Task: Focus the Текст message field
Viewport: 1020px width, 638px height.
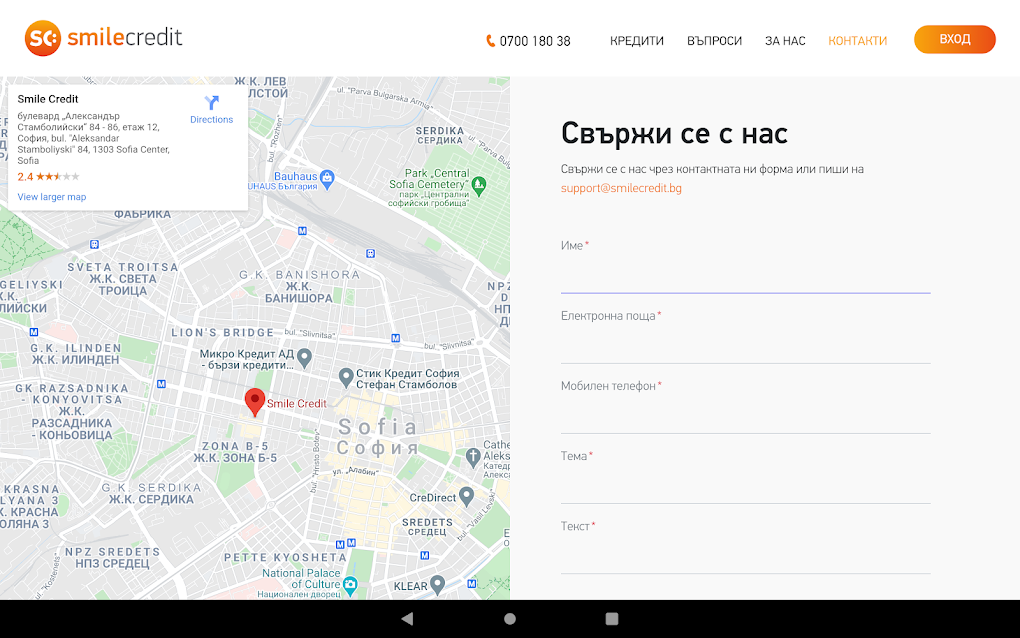Action: (x=745, y=558)
